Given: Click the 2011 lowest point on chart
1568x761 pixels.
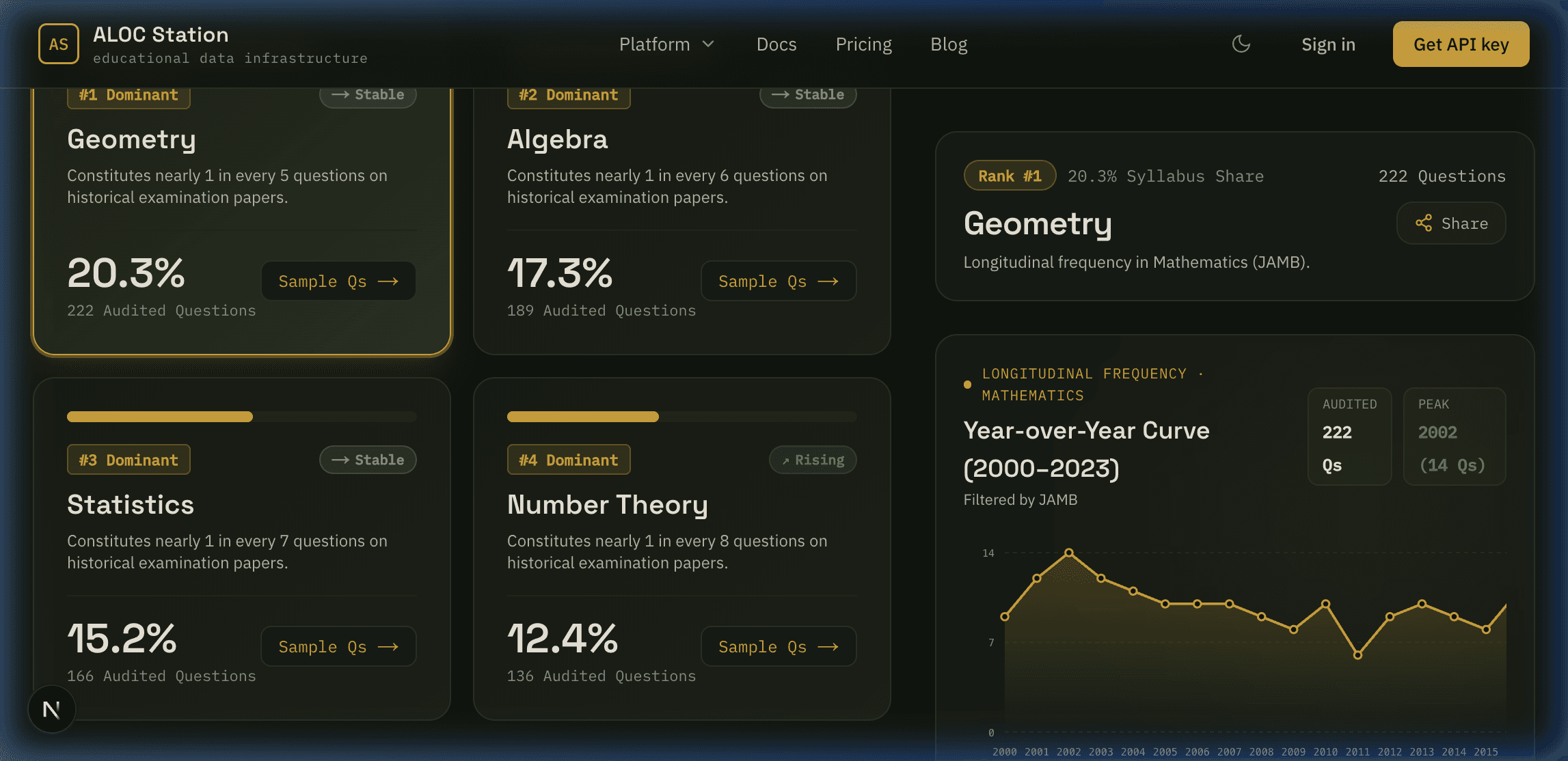Looking at the screenshot, I should tap(1357, 655).
